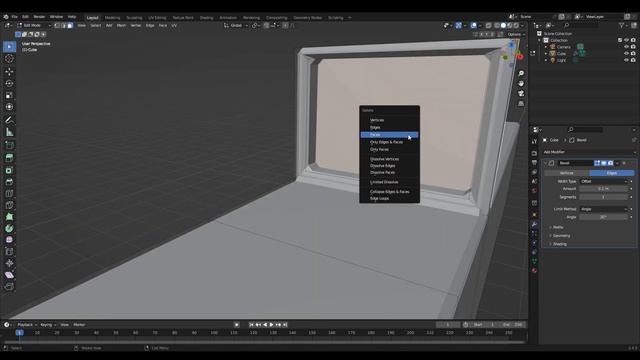Enable edge select mode
The height and width of the screenshot is (360, 640).
[x=63, y=25]
